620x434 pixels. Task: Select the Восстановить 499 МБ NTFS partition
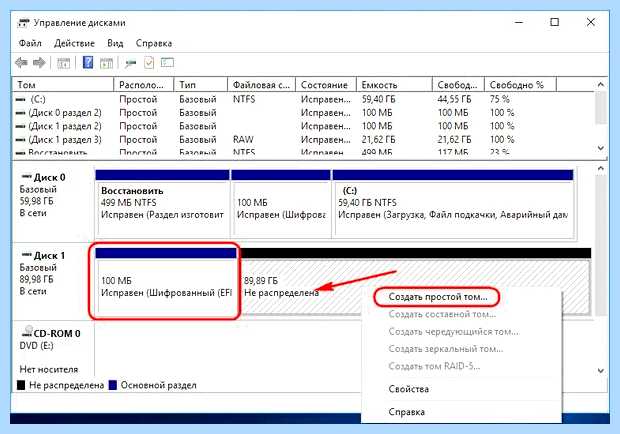(x=163, y=203)
